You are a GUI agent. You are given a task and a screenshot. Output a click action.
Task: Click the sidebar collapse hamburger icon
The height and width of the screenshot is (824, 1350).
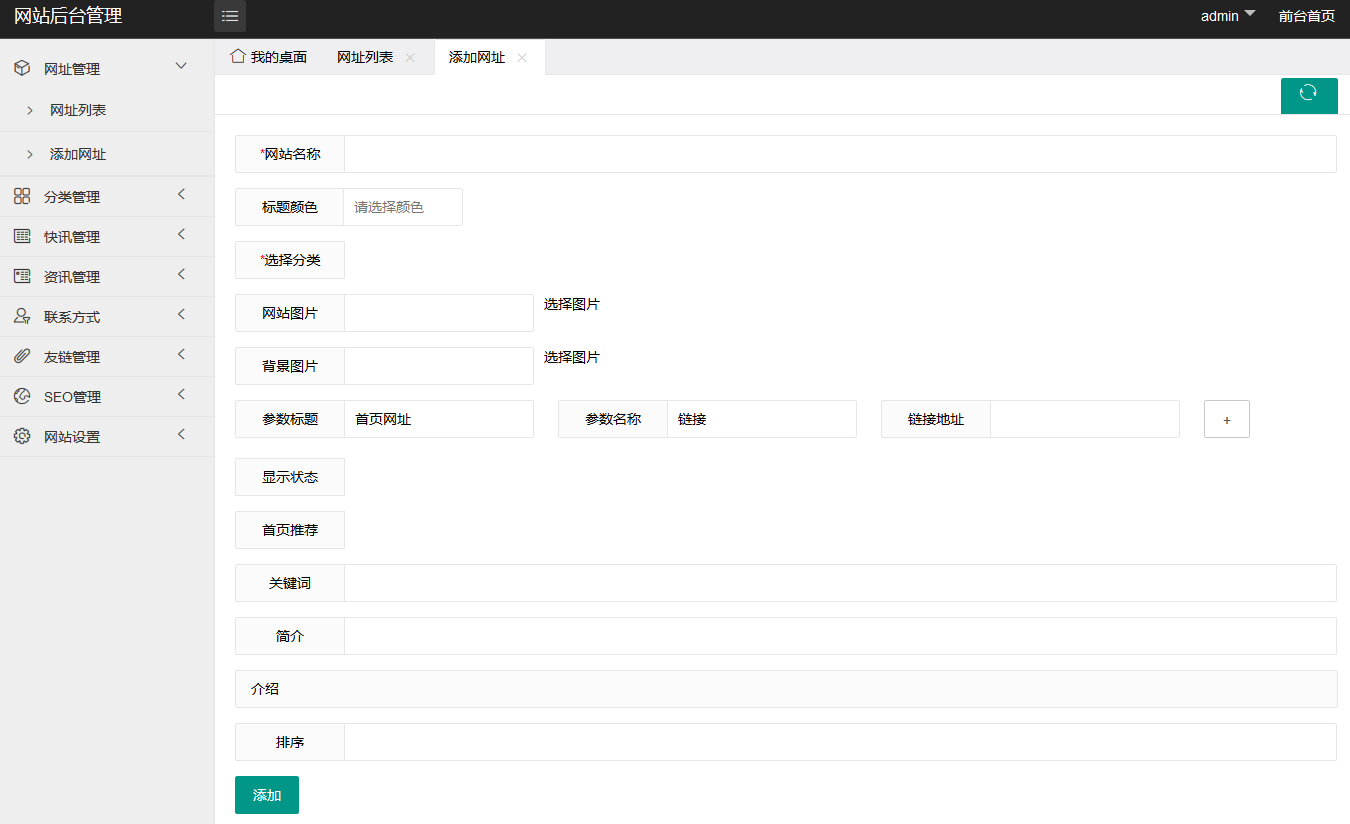tap(230, 16)
